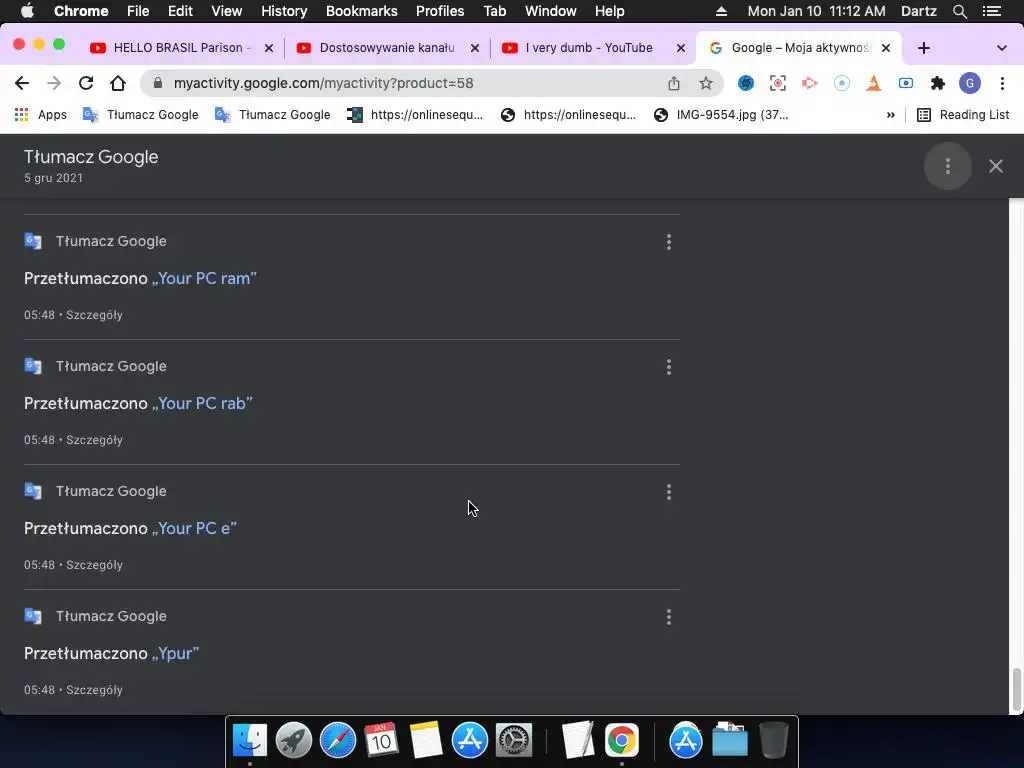Open Spotlight search in menu bar

coord(959,11)
